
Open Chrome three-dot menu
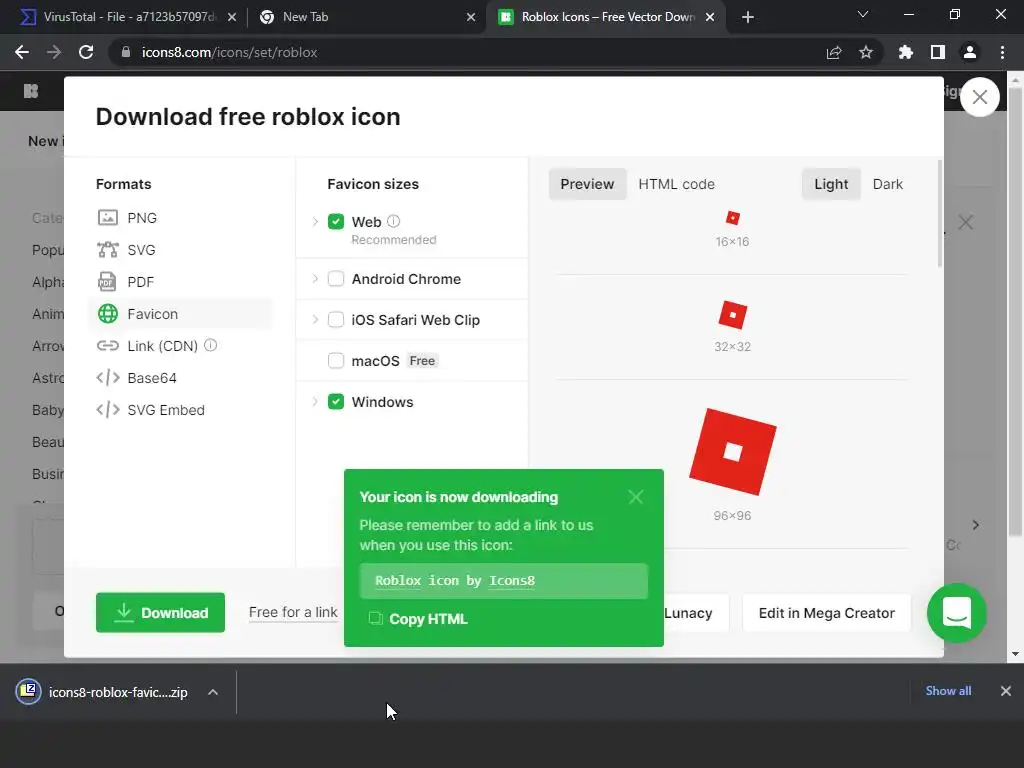click(x=1002, y=52)
